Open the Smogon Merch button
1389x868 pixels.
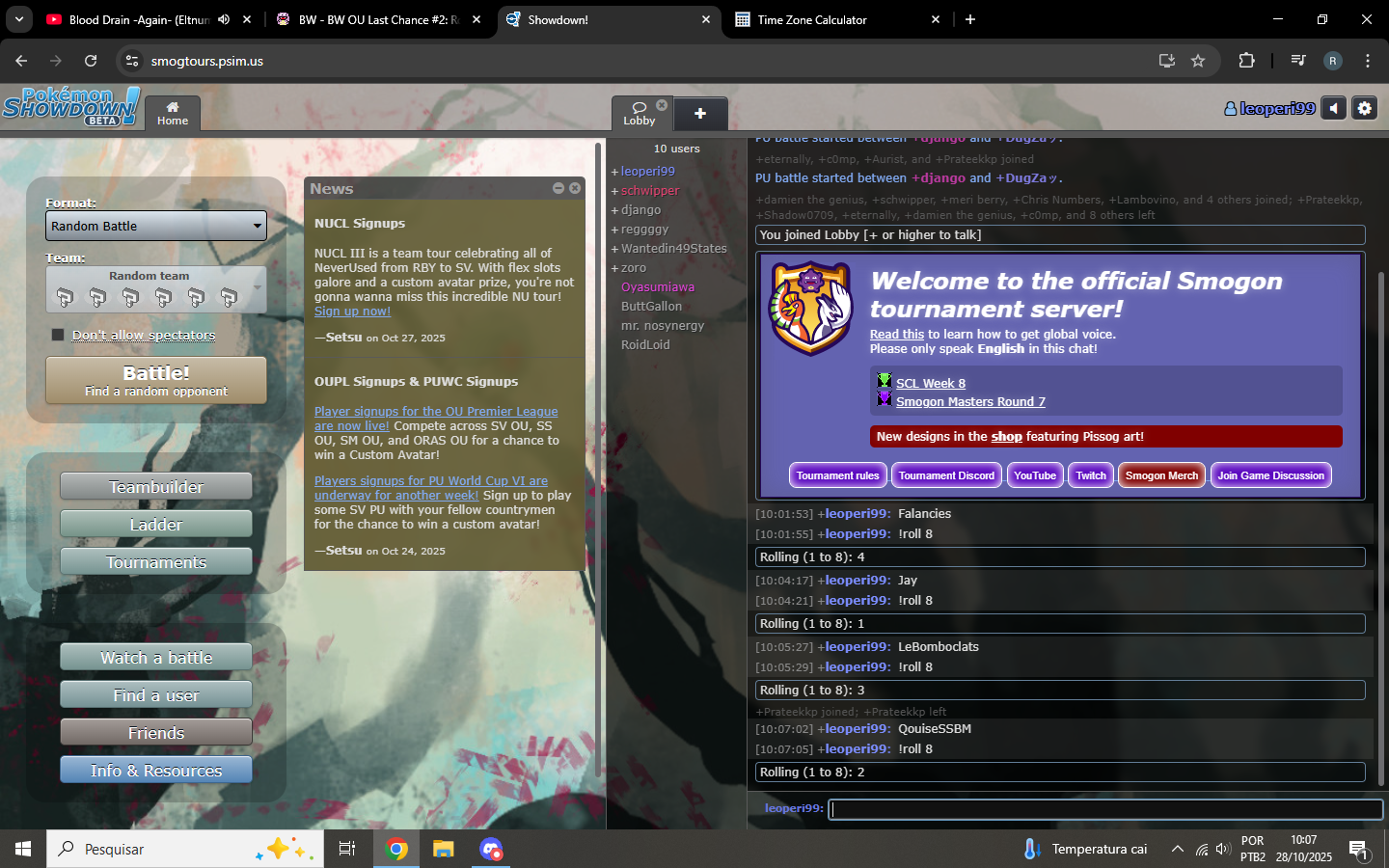(1161, 475)
